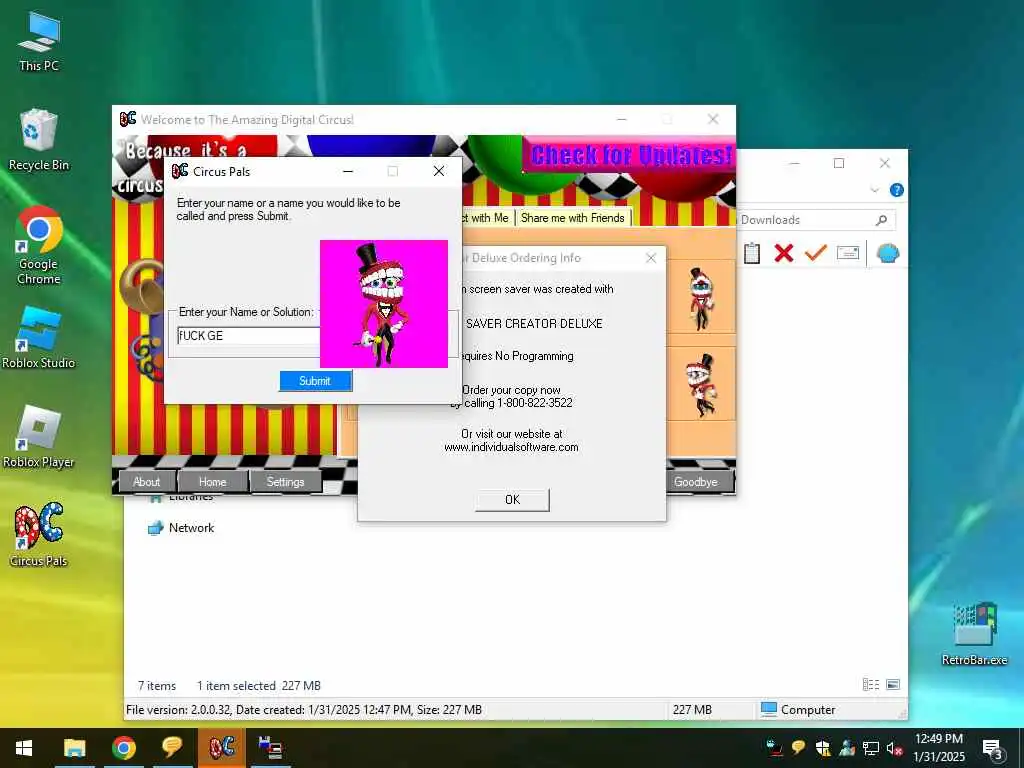Viewport: 1024px width, 768px height.
Task: Click Goodbye button in Digital Circus window
Action: click(x=697, y=482)
